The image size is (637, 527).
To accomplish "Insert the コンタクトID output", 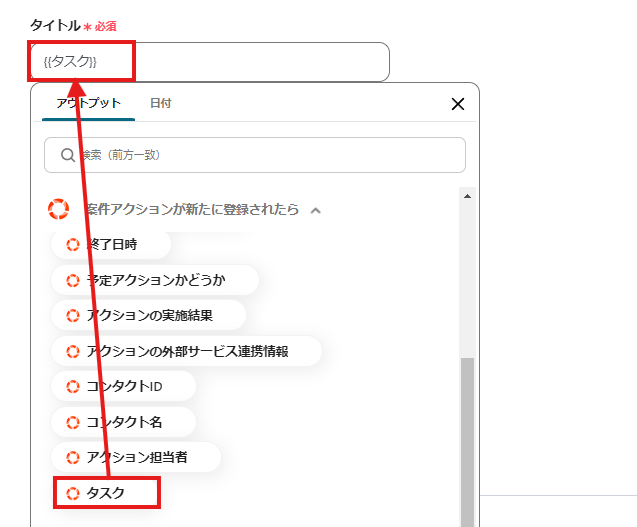I will 124,386.
